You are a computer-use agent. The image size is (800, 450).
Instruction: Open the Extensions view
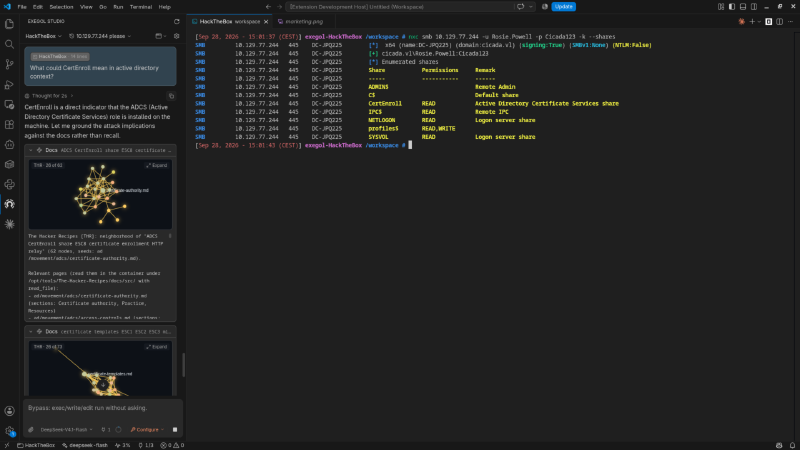click(x=9, y=124)
